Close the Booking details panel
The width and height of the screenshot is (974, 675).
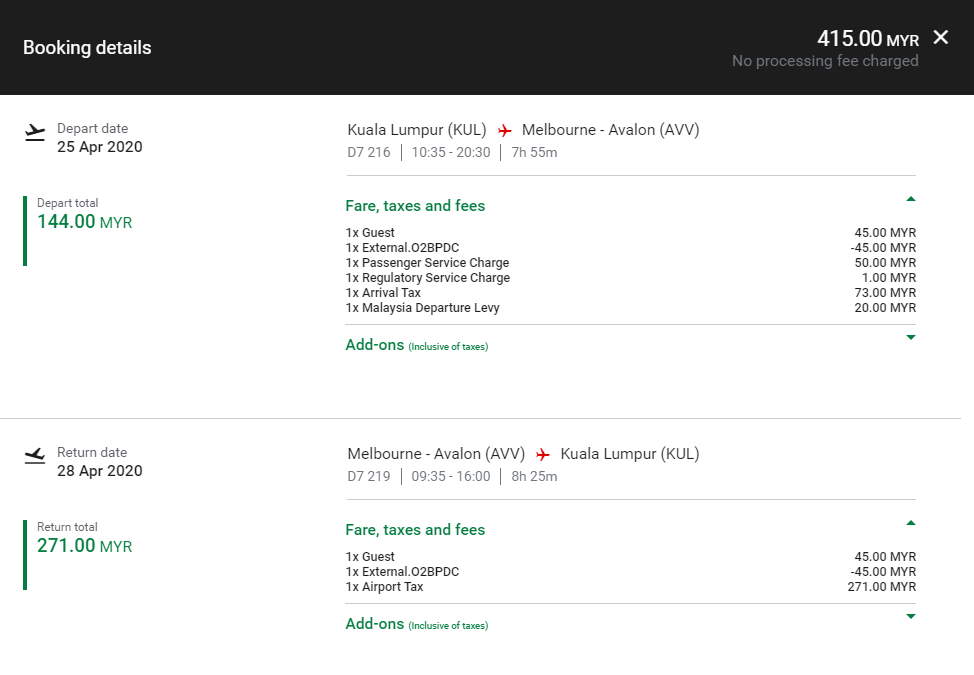coord(940,38)
